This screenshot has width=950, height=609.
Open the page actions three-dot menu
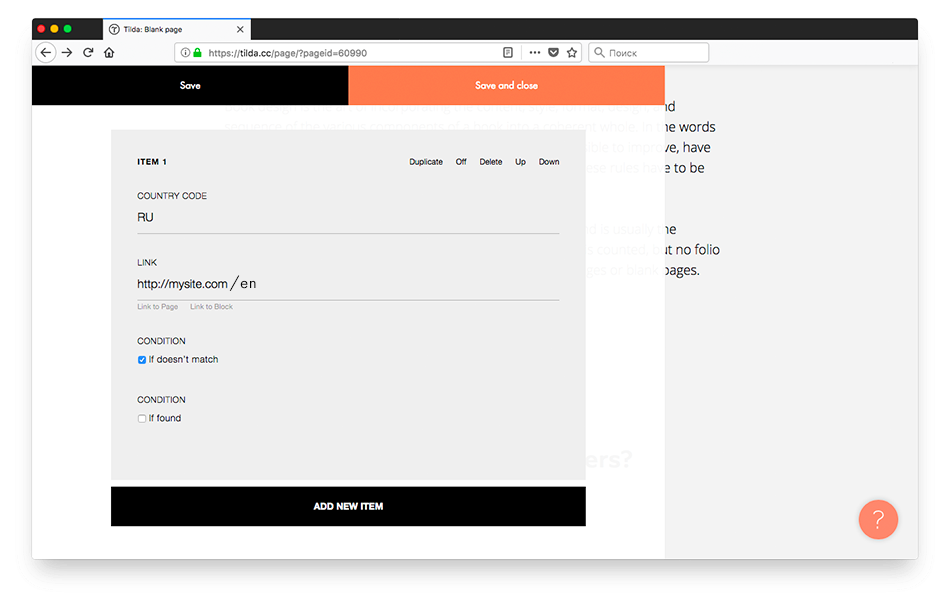coord(534,53)
